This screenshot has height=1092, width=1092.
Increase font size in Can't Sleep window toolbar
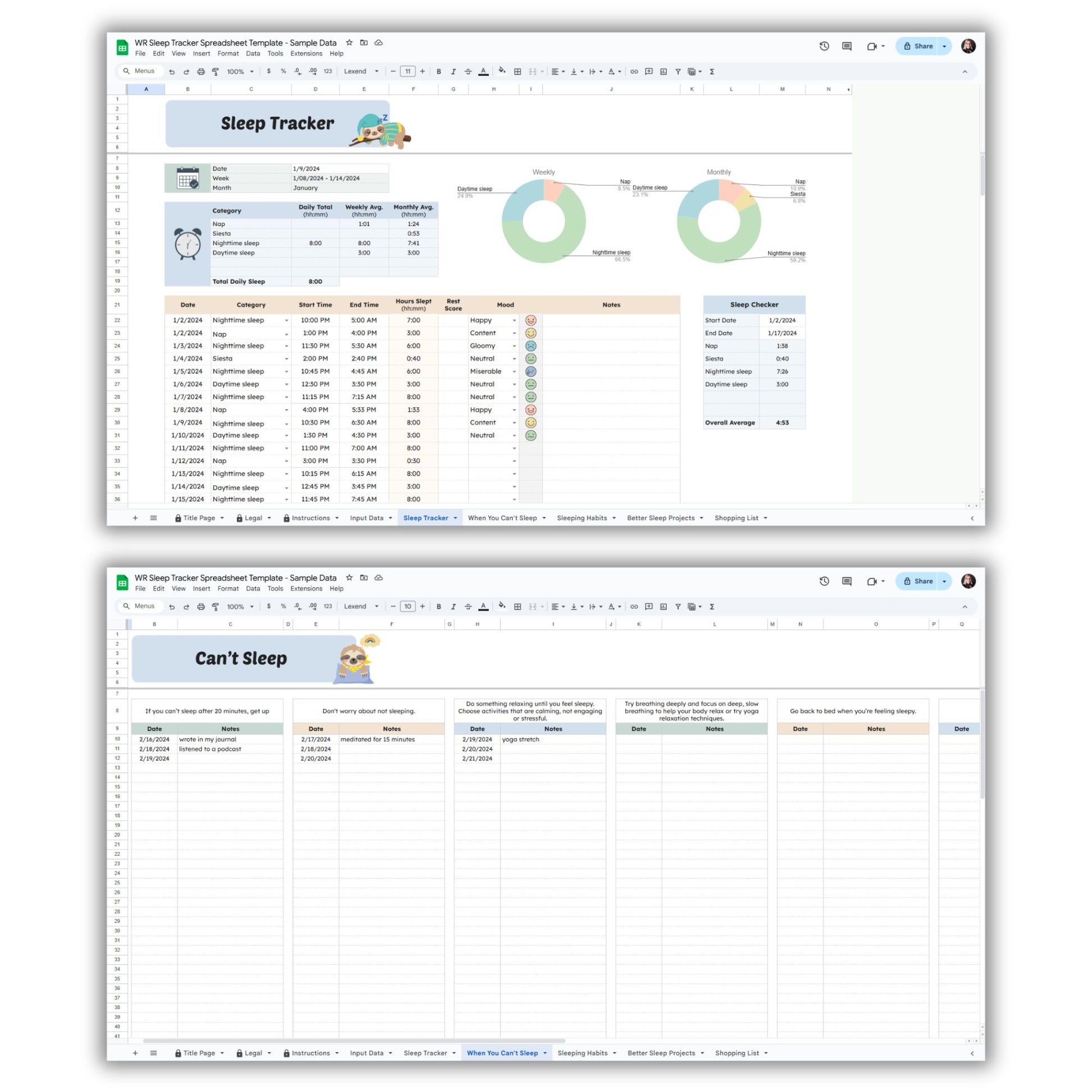422,607
